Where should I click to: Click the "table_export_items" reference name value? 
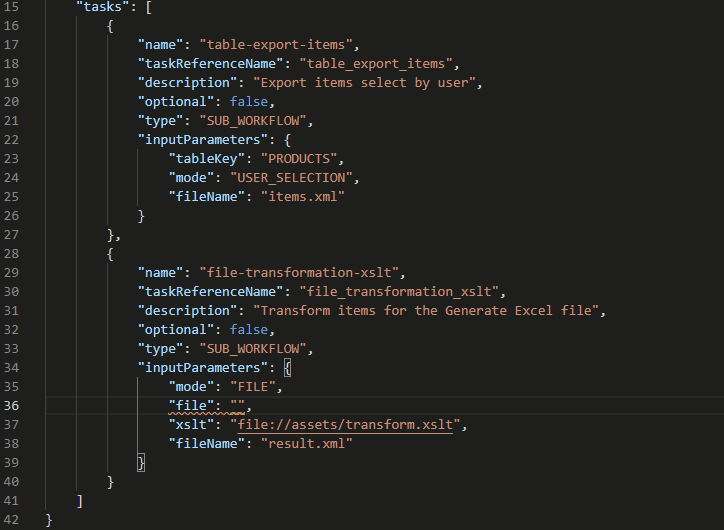pyautogui.click(x=375, y=63)
